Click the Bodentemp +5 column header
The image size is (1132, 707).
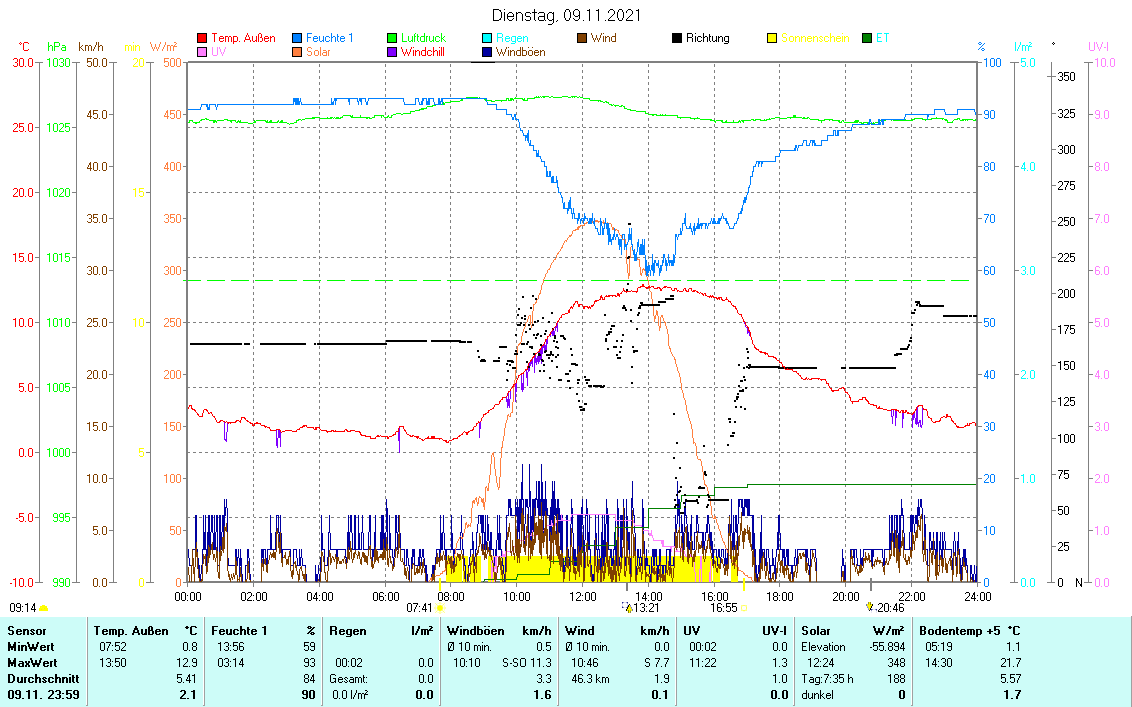click(959, 631)
